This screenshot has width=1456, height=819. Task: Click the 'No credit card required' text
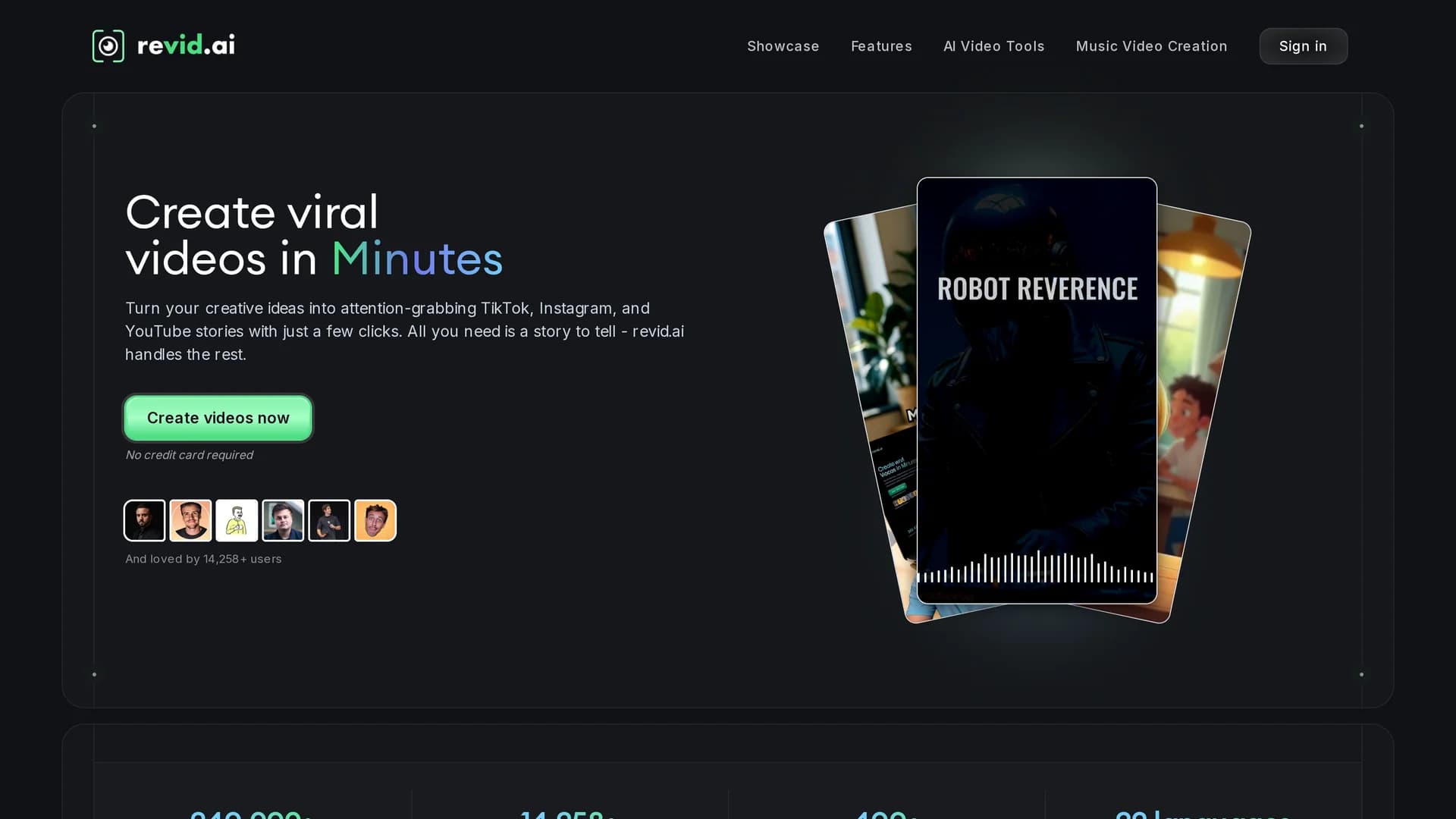click(x=189, y=455)
